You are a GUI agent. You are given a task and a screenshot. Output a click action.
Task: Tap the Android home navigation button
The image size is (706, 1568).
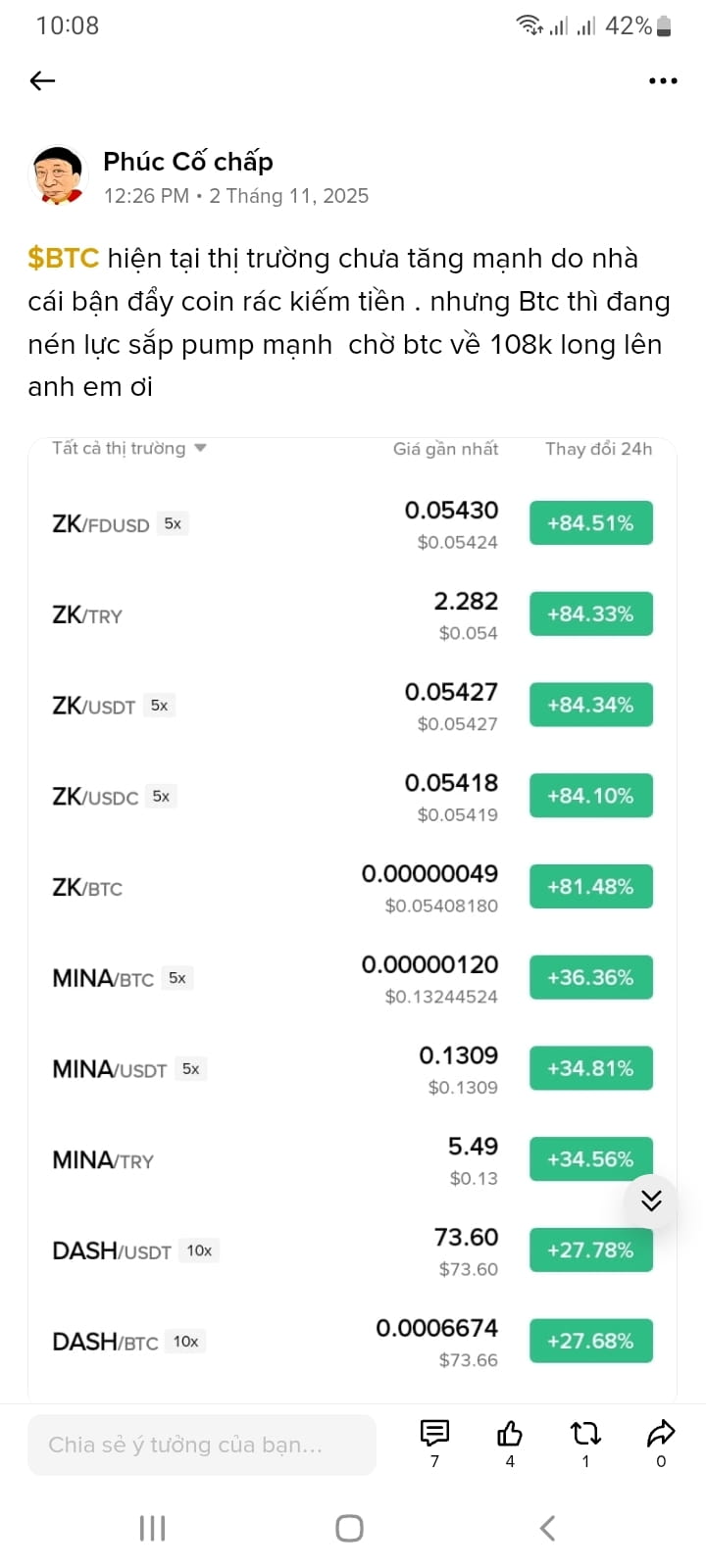coord(349,1528)
